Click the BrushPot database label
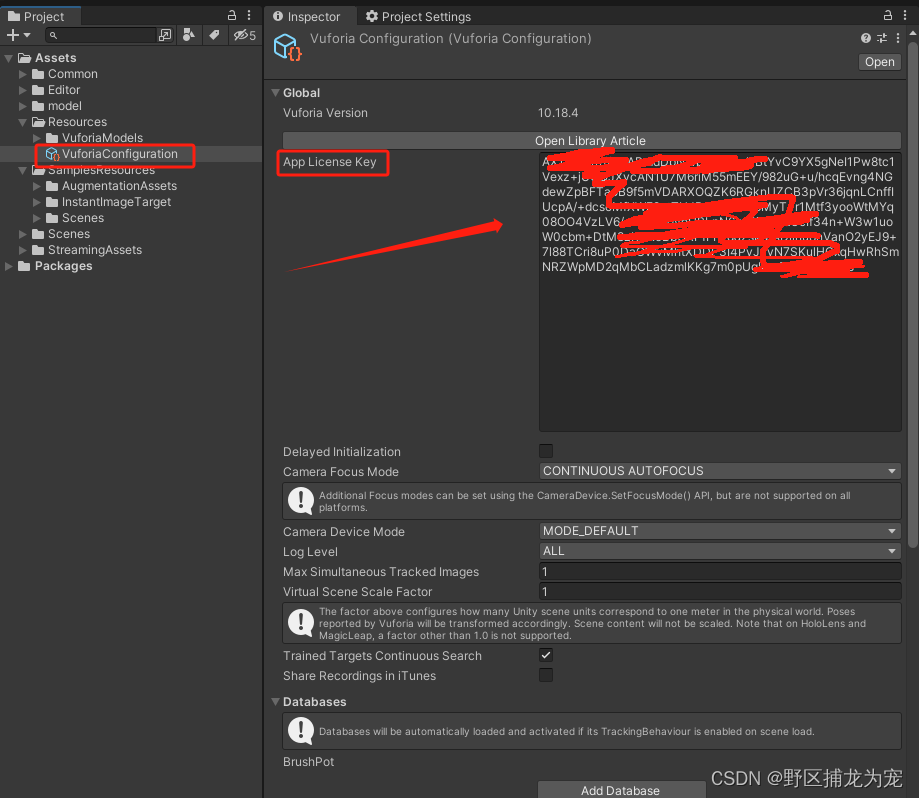Image resolution: width=919 pixels, height=798 pixels. 308,762
